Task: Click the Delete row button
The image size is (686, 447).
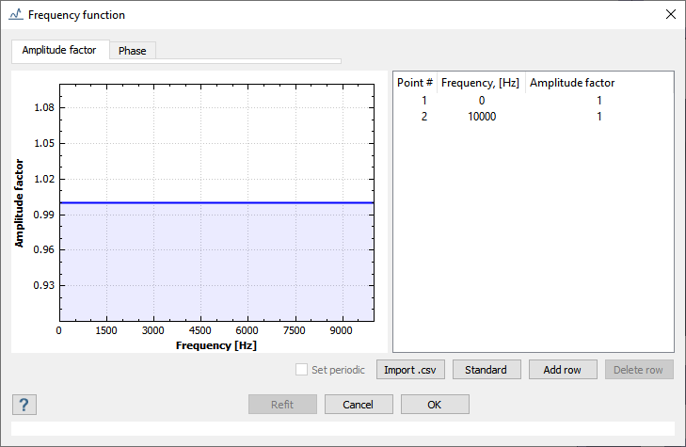Action: (638, 370)
